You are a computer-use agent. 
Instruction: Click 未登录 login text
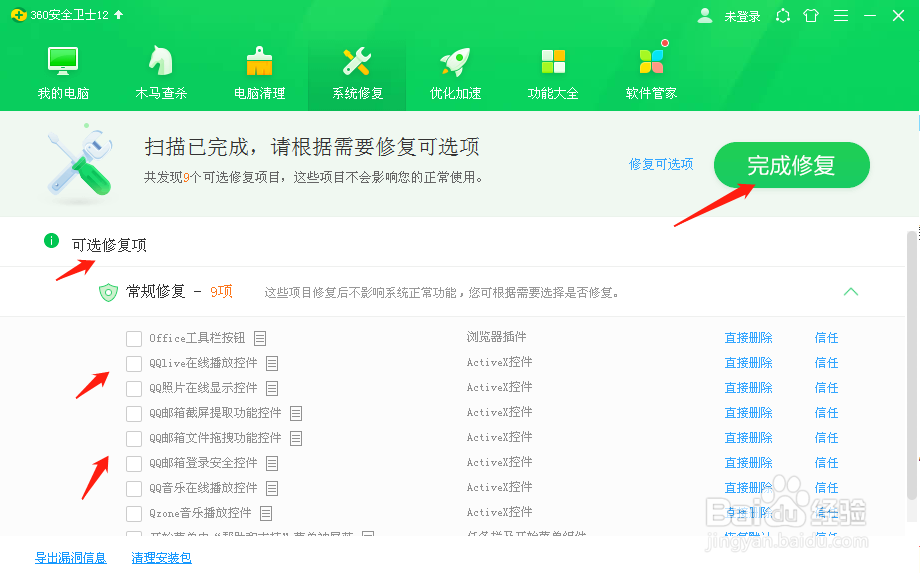click(742, 16)
